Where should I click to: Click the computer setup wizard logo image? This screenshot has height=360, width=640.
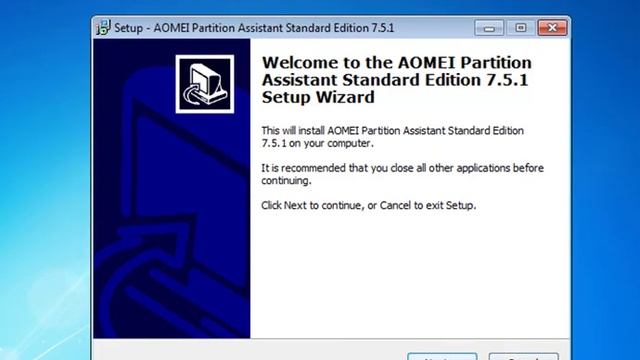click(x=205, y=84)
